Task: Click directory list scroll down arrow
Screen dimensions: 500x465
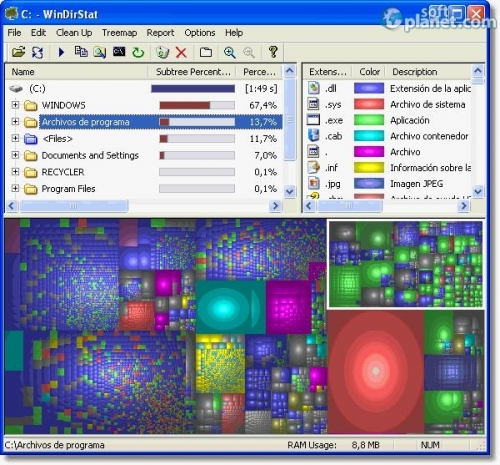Action: [x=289, y=192]
